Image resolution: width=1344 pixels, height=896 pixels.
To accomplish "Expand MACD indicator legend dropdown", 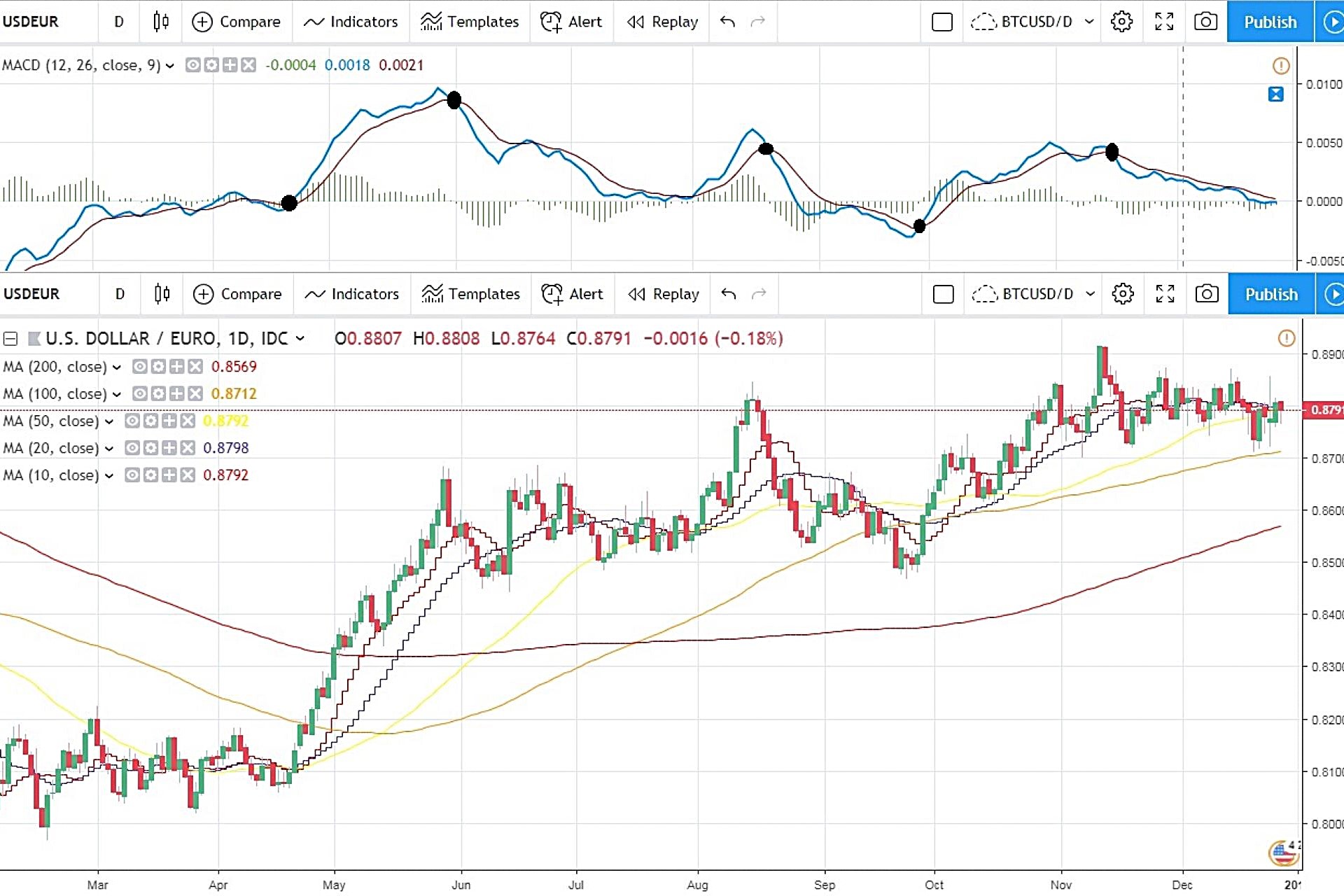I will click(169, 66).
